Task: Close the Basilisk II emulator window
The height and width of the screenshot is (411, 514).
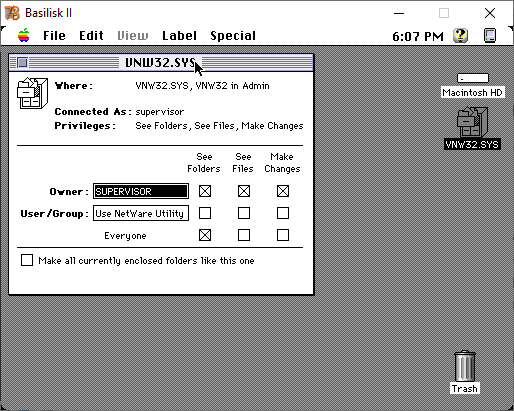Action: pos(490,13)
